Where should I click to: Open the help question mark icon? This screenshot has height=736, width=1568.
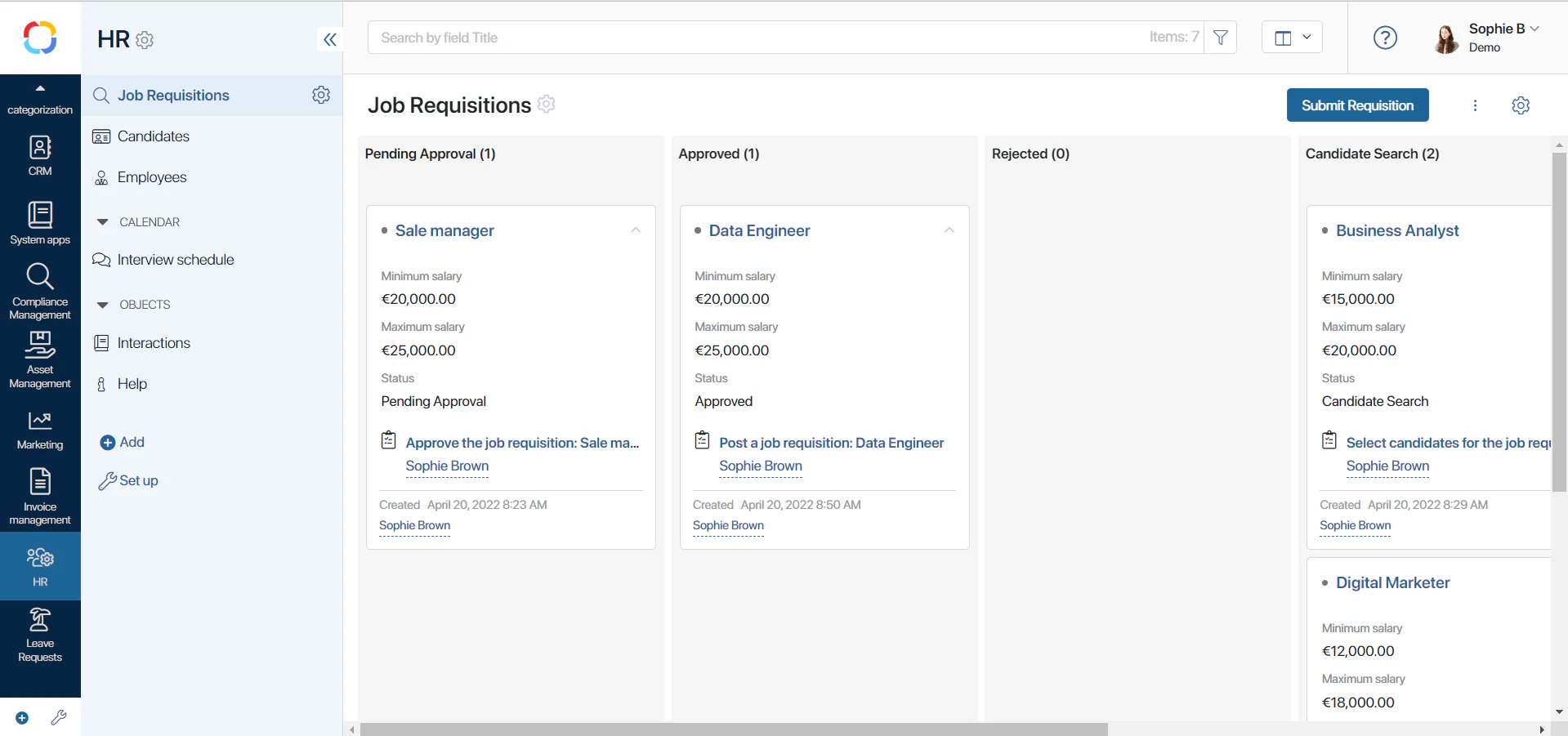click(x=1384, y=38)
